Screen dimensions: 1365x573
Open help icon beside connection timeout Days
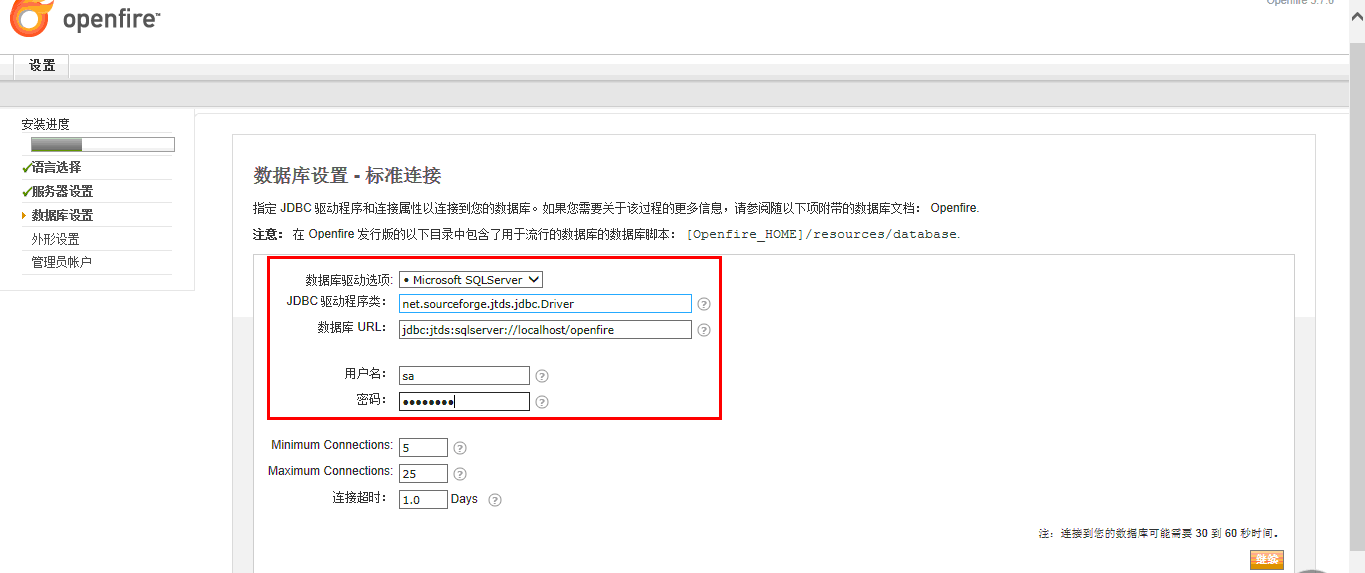[x=494, y=500]
